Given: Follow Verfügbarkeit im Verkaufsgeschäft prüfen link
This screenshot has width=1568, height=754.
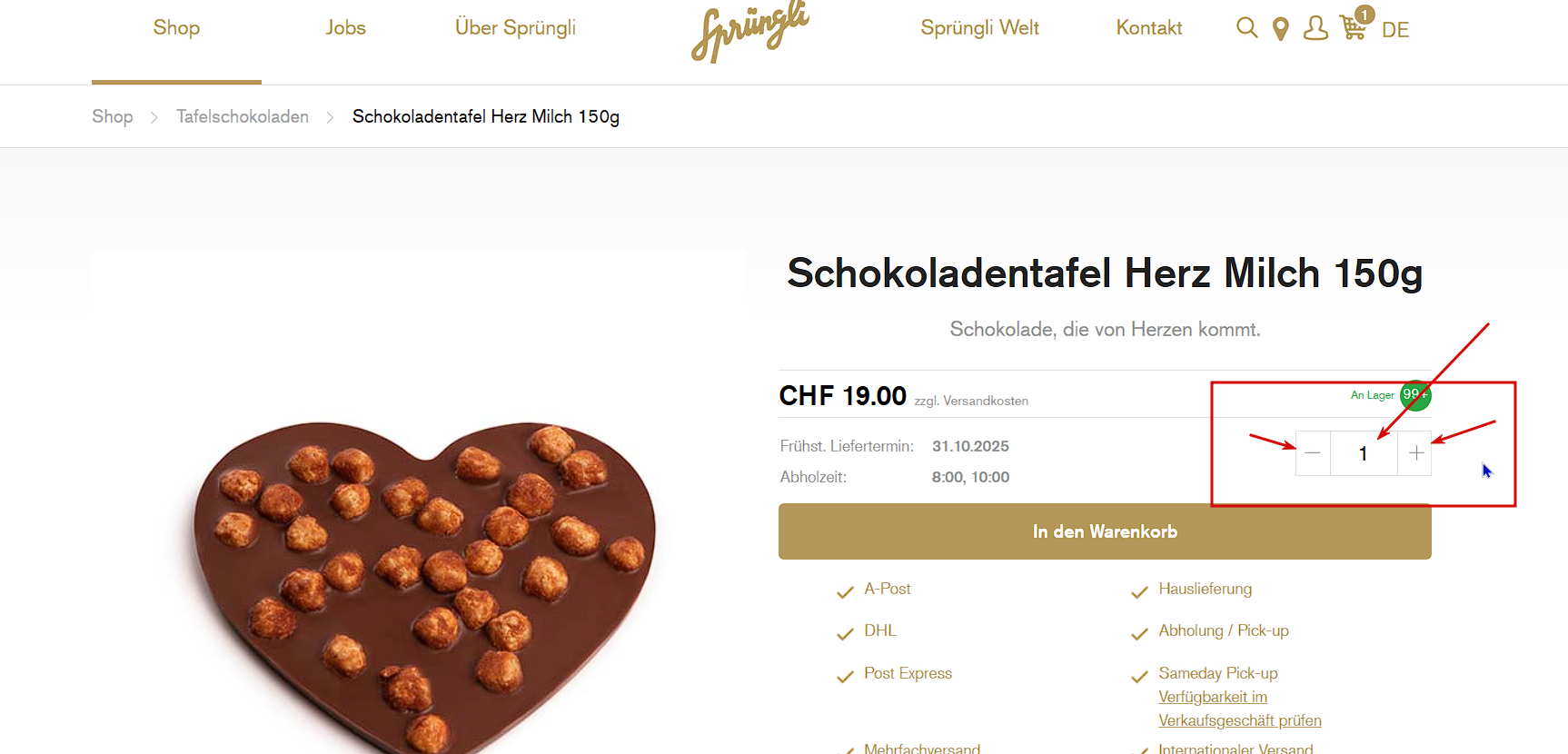Looking at the screenshot, I should [x=1240, y=709].
